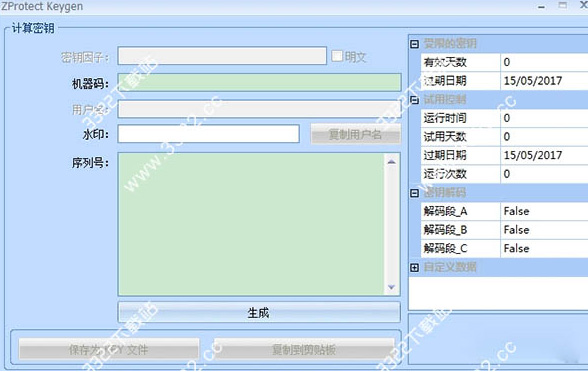Click False value of 解码段_A
Viewport: 588px width, 372px height.
pos(516,211)
